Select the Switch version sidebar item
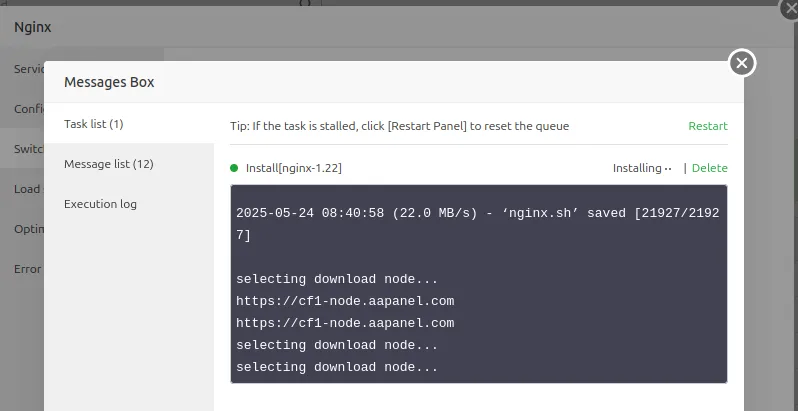Image resolution: width=798 pixels, height=411 pixels. coord(29,149)
